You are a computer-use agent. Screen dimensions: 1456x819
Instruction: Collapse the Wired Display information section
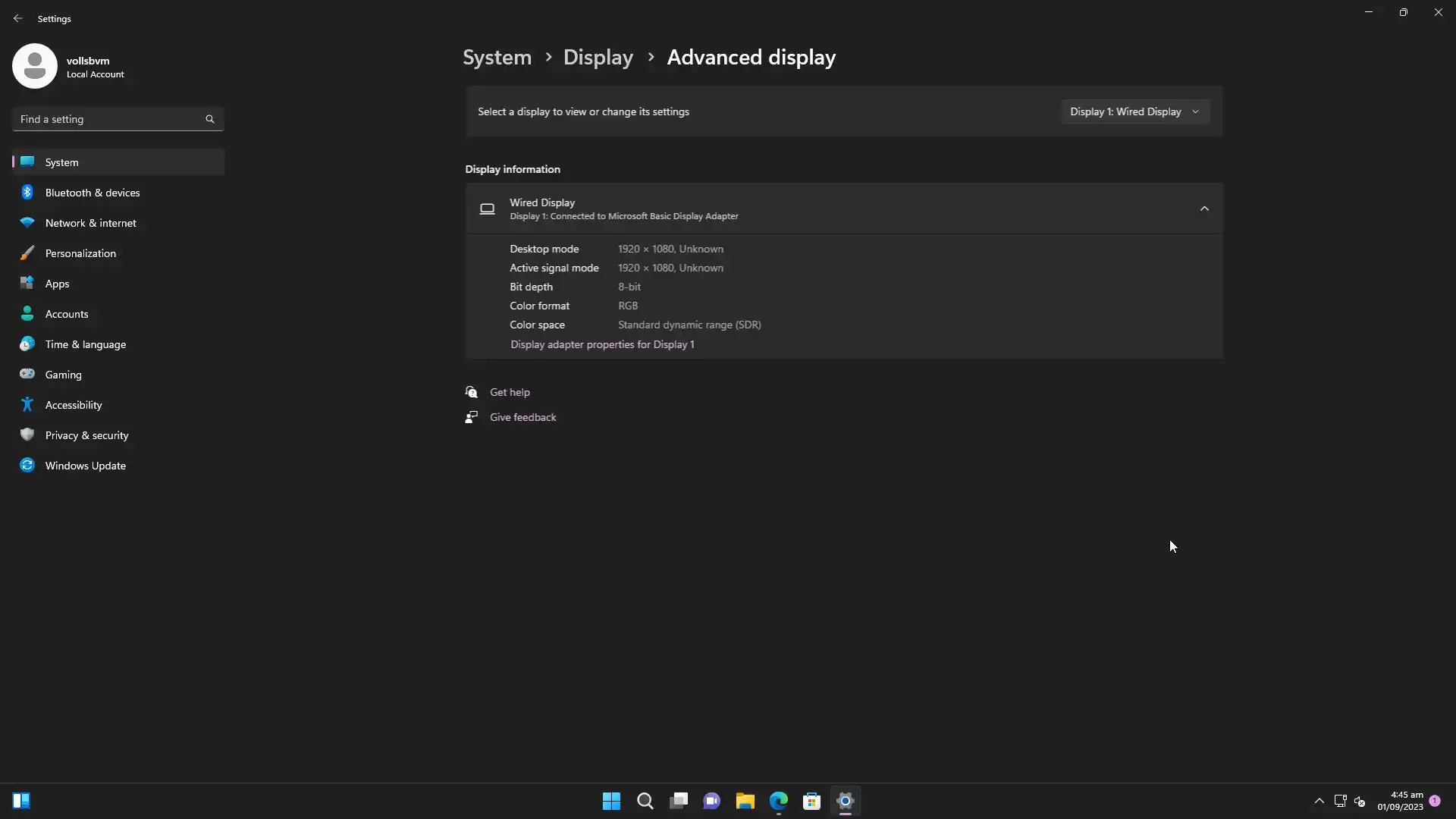click(1204, 209)
